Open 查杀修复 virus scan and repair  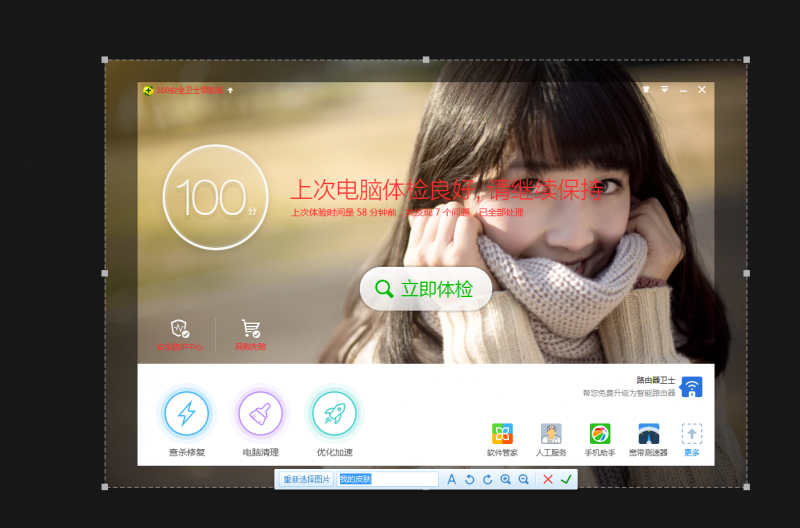(x=187, y=414)
